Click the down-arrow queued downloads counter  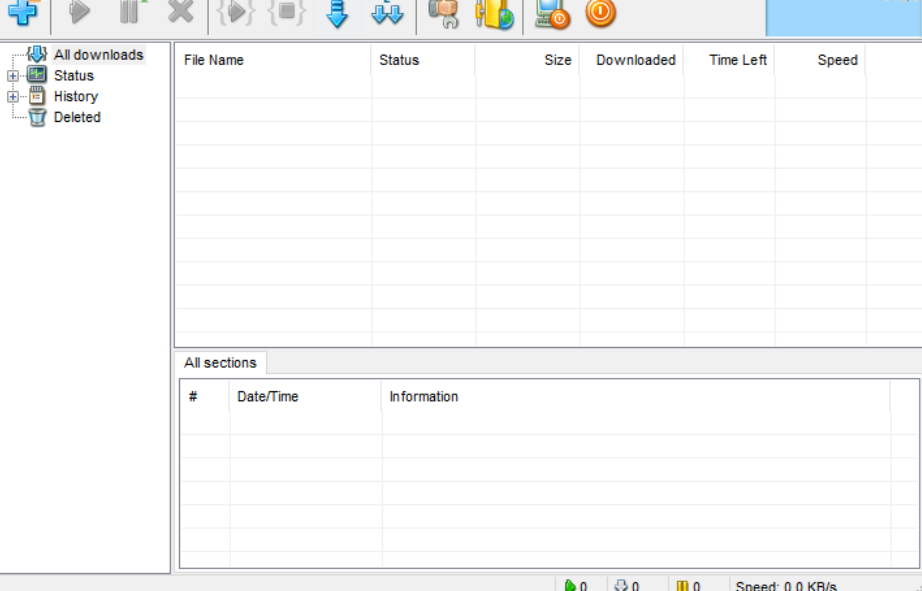[x=627, y=586]
